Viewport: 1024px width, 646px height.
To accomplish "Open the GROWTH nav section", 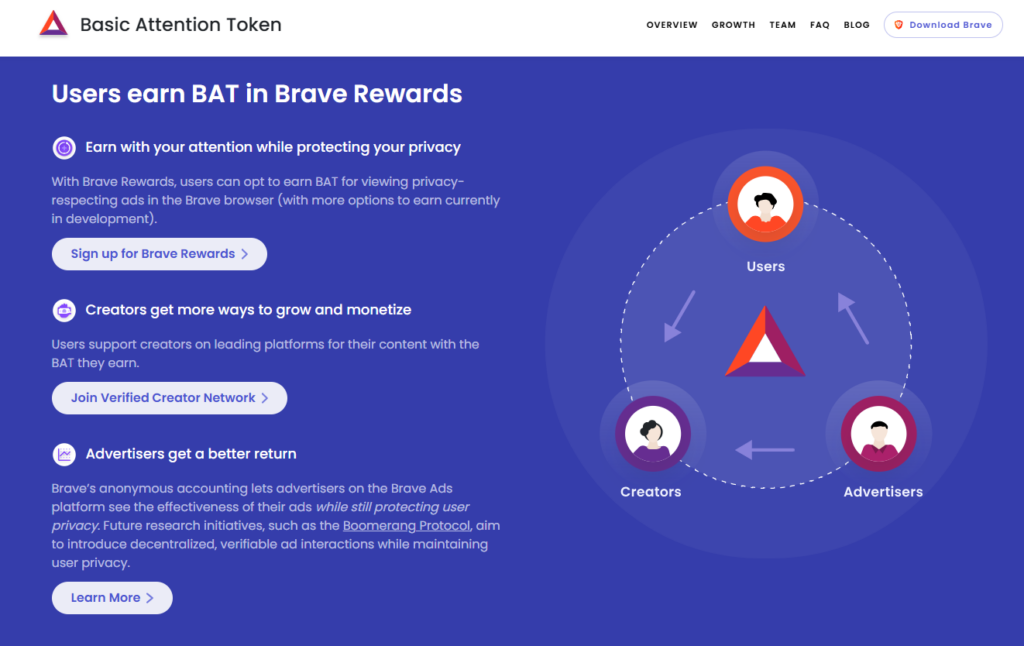I will point(733,25).
